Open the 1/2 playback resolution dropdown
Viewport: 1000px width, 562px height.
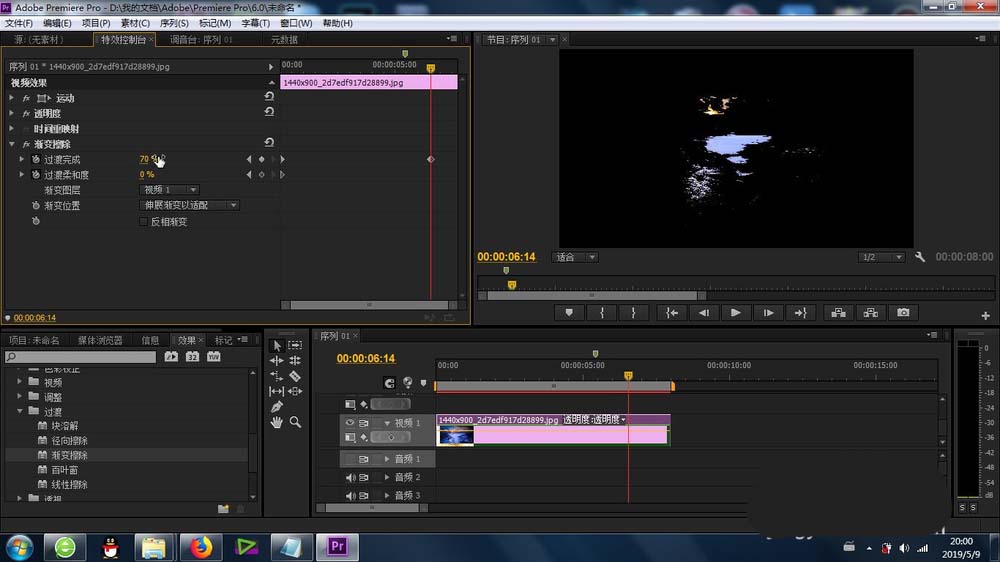tap(881, 257)
